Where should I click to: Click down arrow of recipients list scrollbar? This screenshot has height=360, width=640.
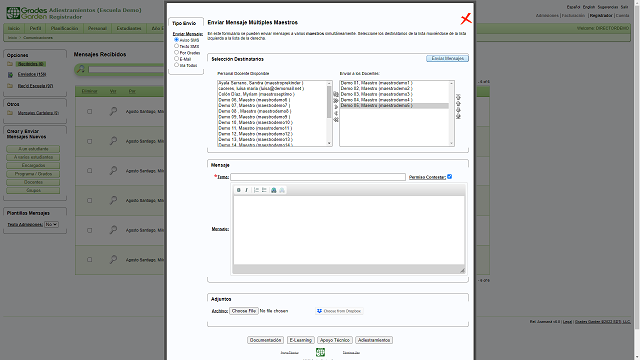(x=451, y=143)
